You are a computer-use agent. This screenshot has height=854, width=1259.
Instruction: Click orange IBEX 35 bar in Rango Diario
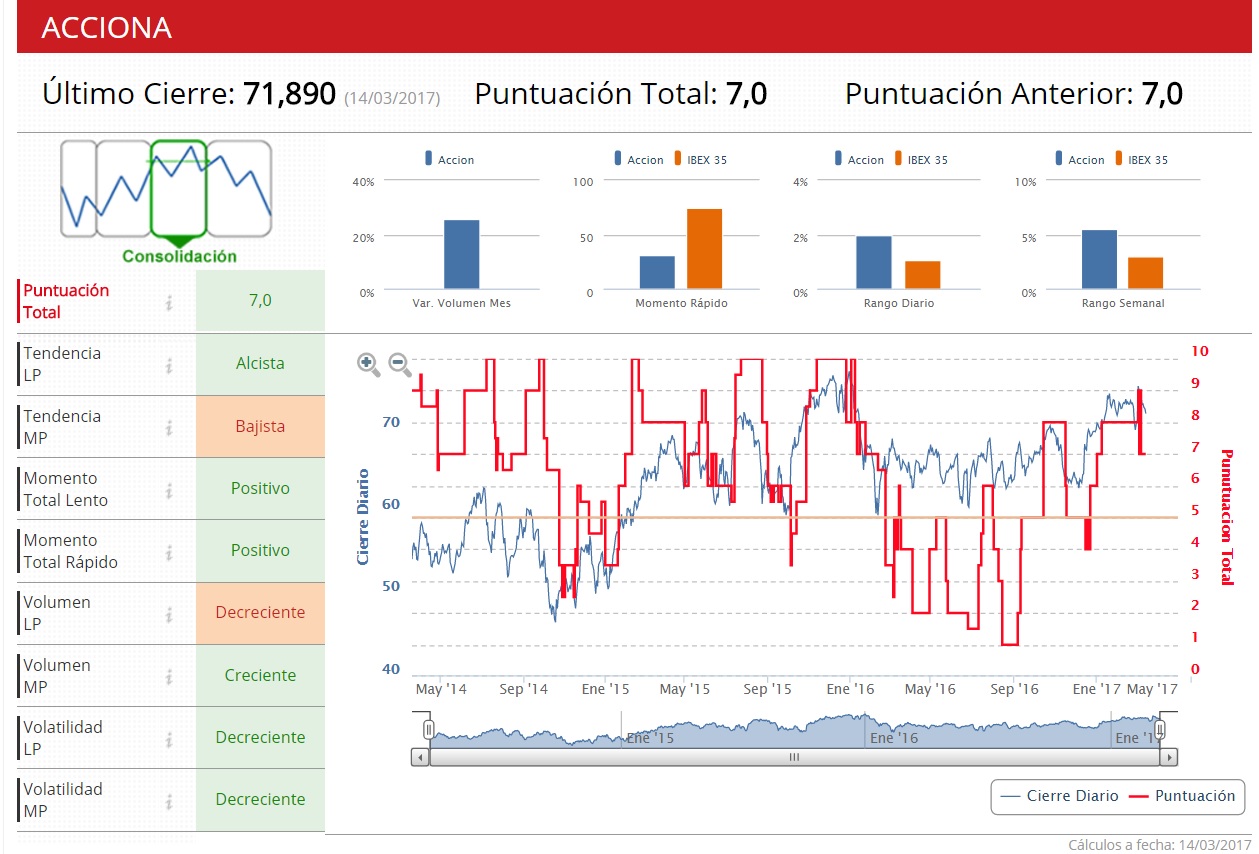(x=923, y=276)
